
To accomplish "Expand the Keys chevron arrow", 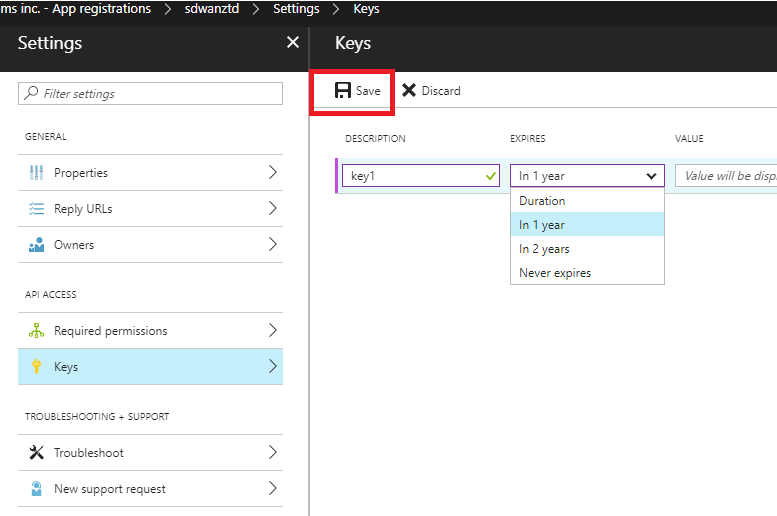I will 273,366.
